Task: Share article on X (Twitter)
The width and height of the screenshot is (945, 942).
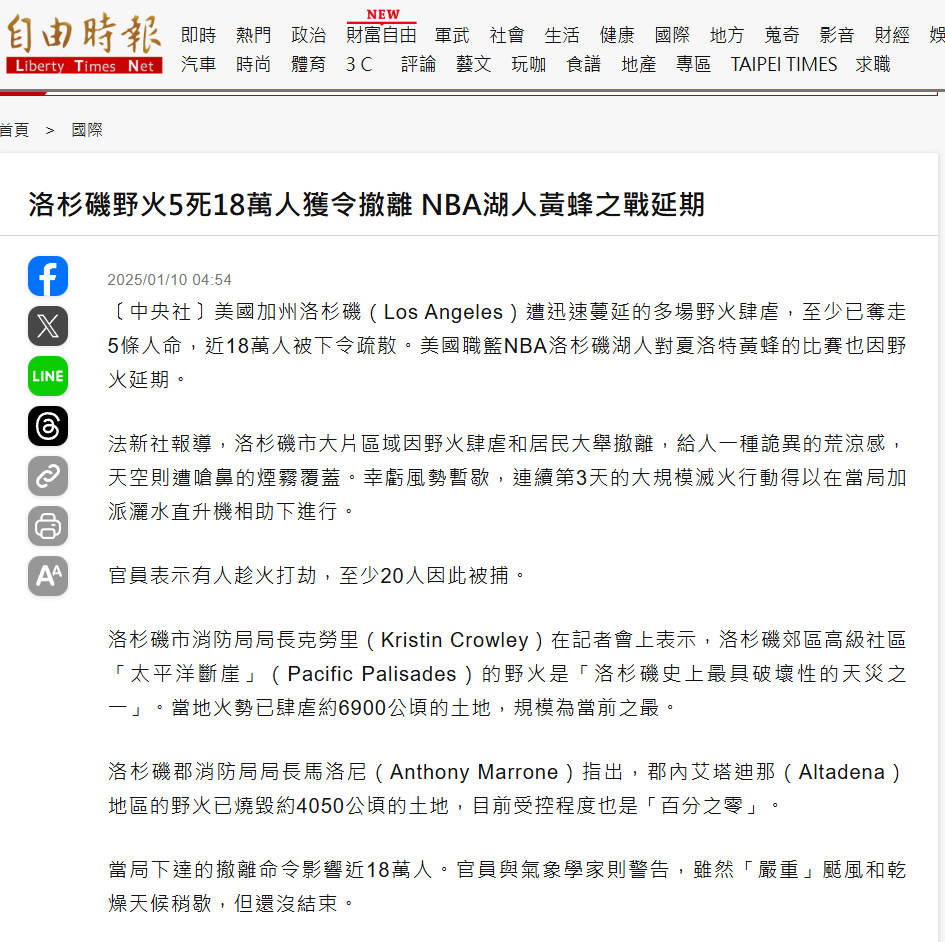Action: tap(48, 326)
